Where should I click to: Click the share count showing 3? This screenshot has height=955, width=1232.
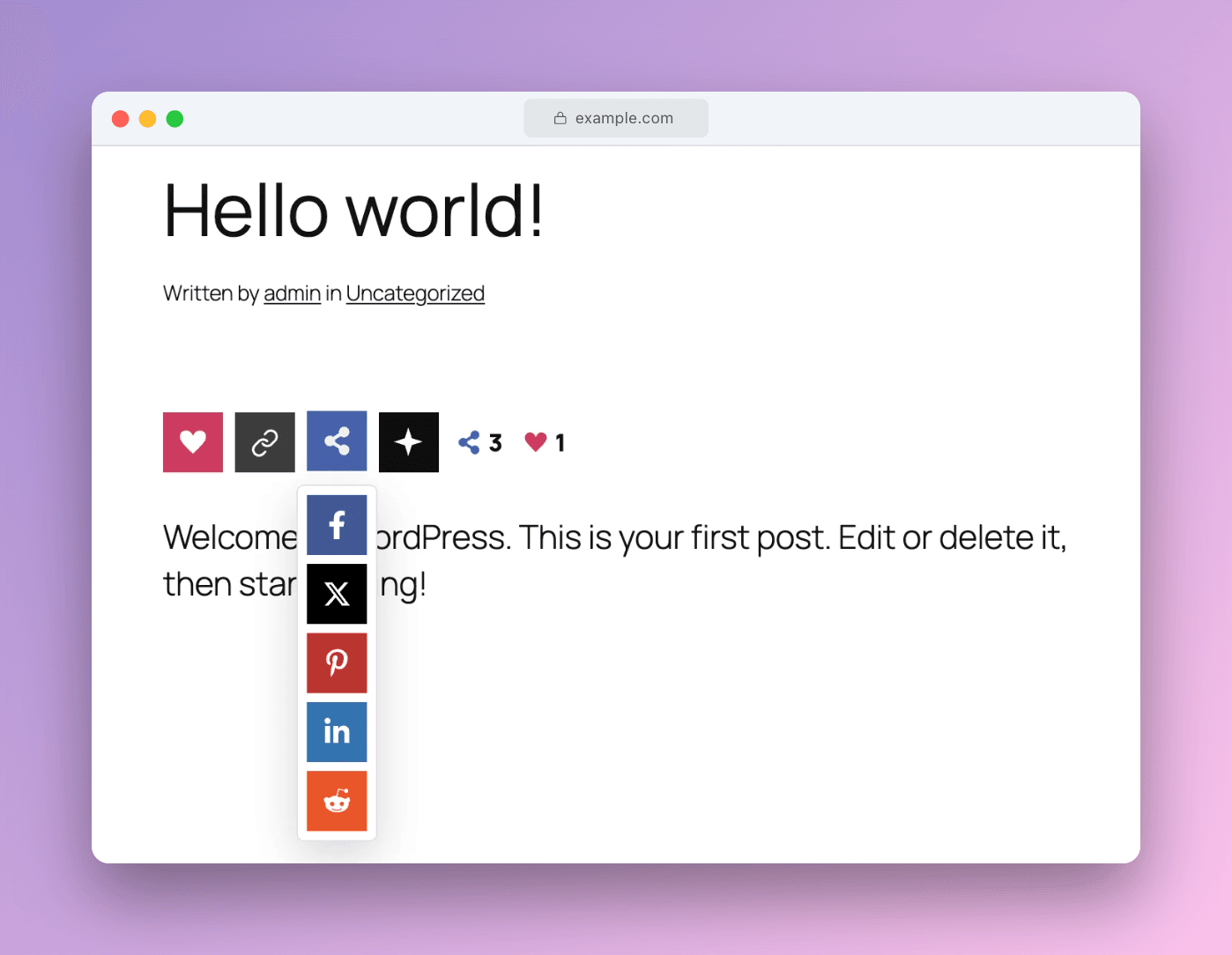(x=480, y=442)
